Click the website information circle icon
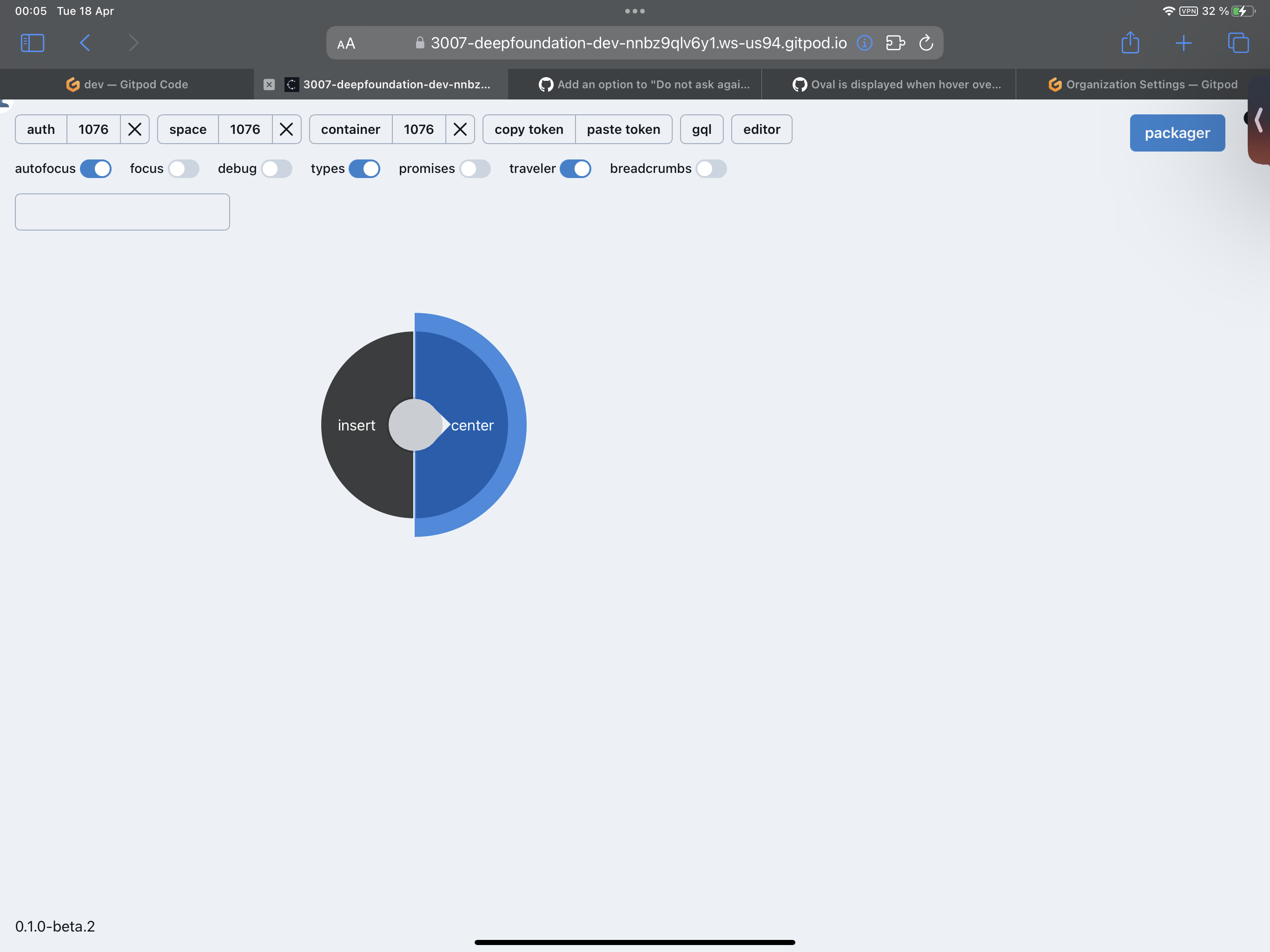This screenshot has width=1270, height=952. tap(865, 42)
